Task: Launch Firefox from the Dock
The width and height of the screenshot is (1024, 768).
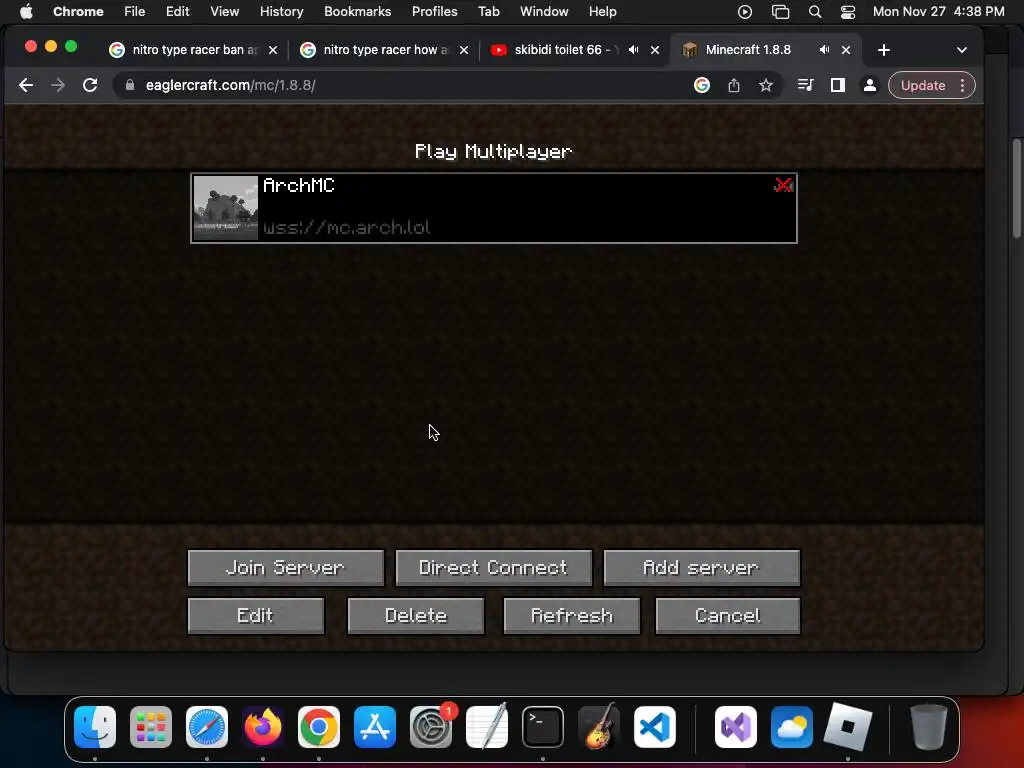Action: (263, 727)
